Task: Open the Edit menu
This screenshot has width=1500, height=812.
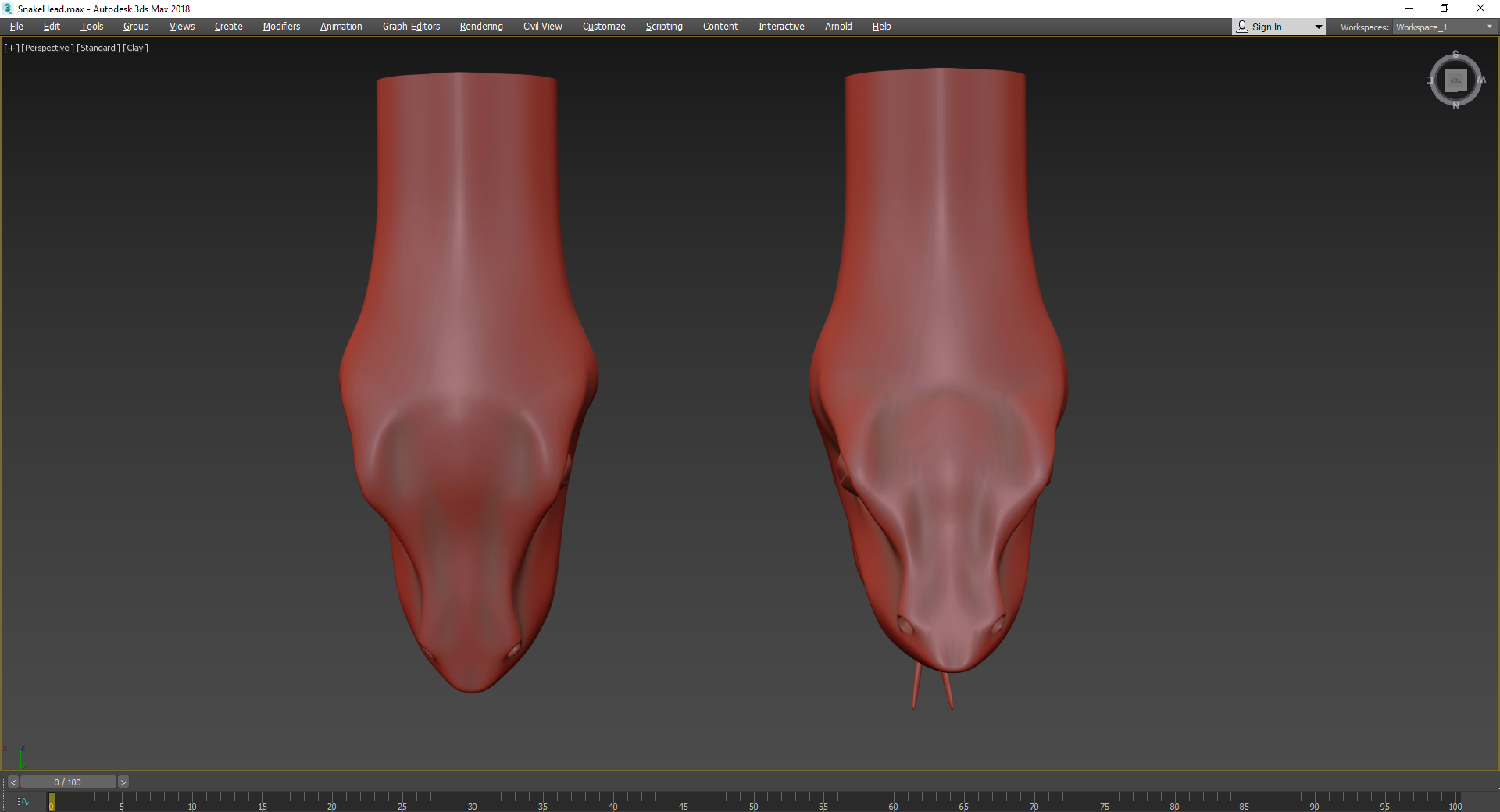Action: point(52,27)
